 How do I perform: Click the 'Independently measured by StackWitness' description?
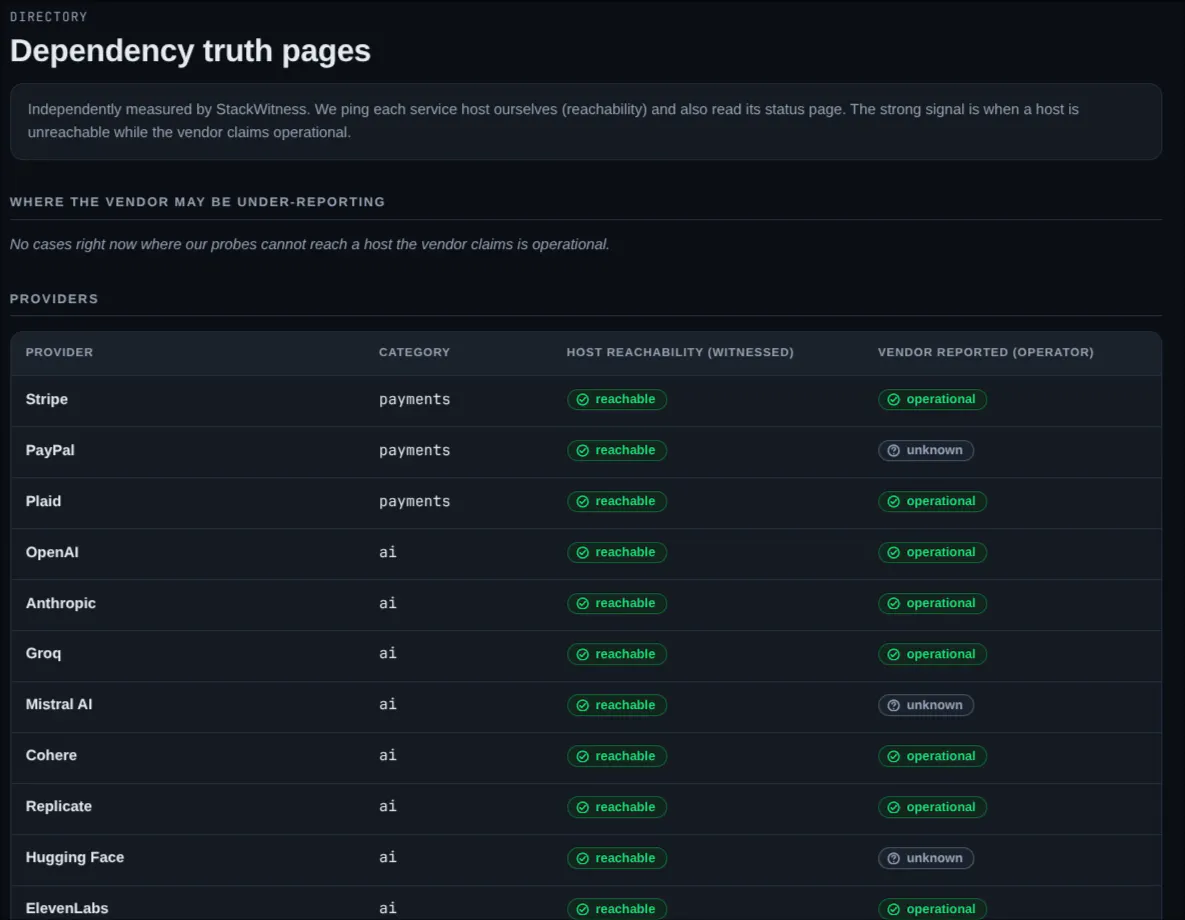coord(553,121)
